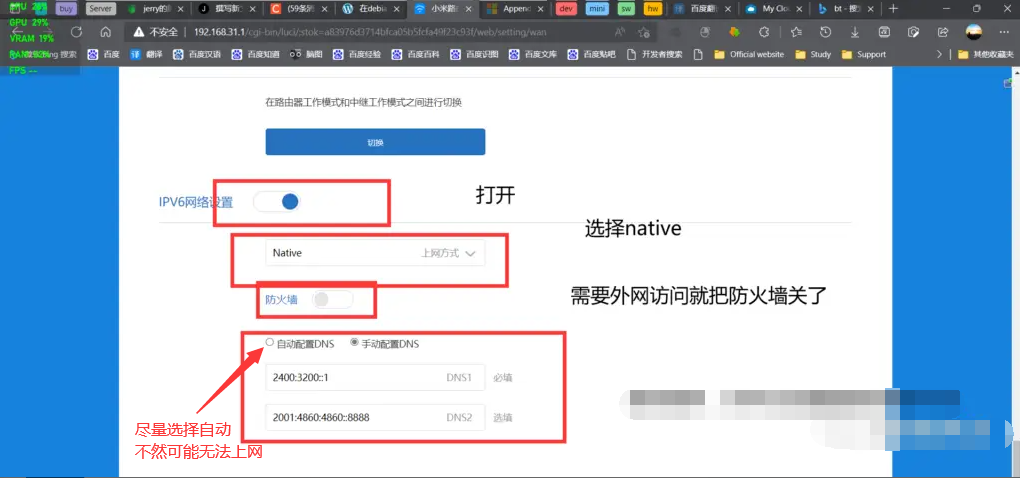This screenshot has height=478, width=1020.
Task: Open the hw tab group
Action: [652, 9]
